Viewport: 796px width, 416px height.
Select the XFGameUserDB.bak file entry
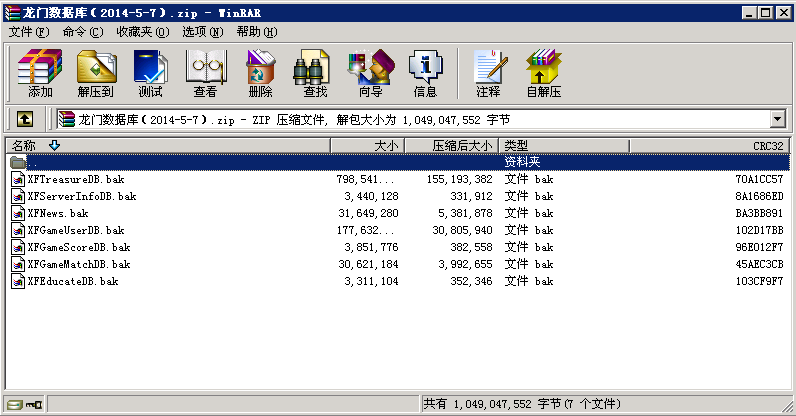(75, 230)
